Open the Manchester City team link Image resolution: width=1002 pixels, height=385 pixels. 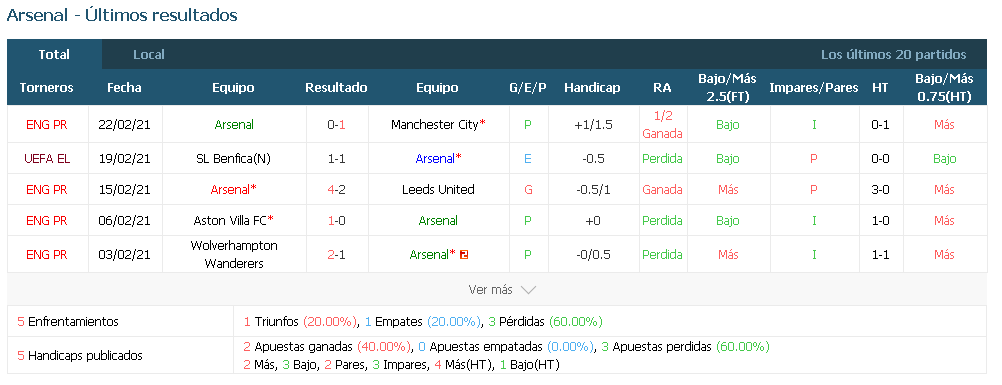435,125
